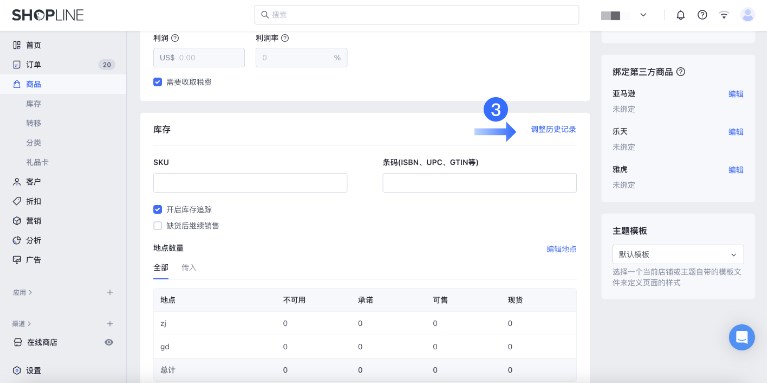Viewport: 767px width, 383px height.
Task: Click the 地点 column header
Action: [168, 300]
